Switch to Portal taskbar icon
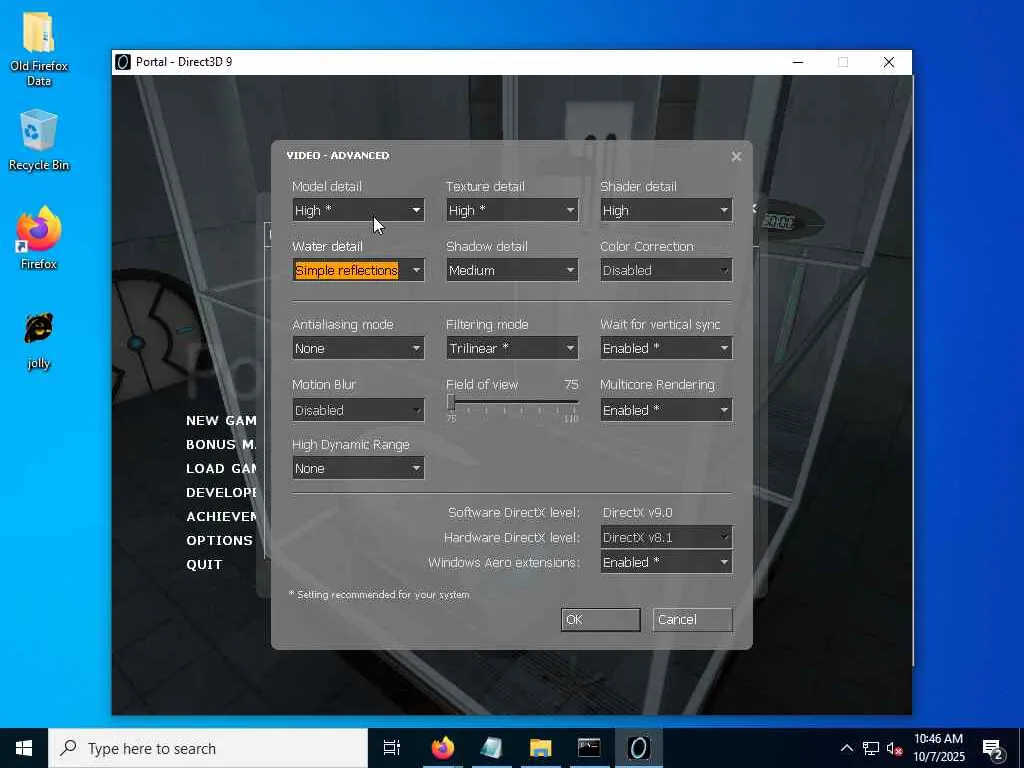 tap(639, 748)
